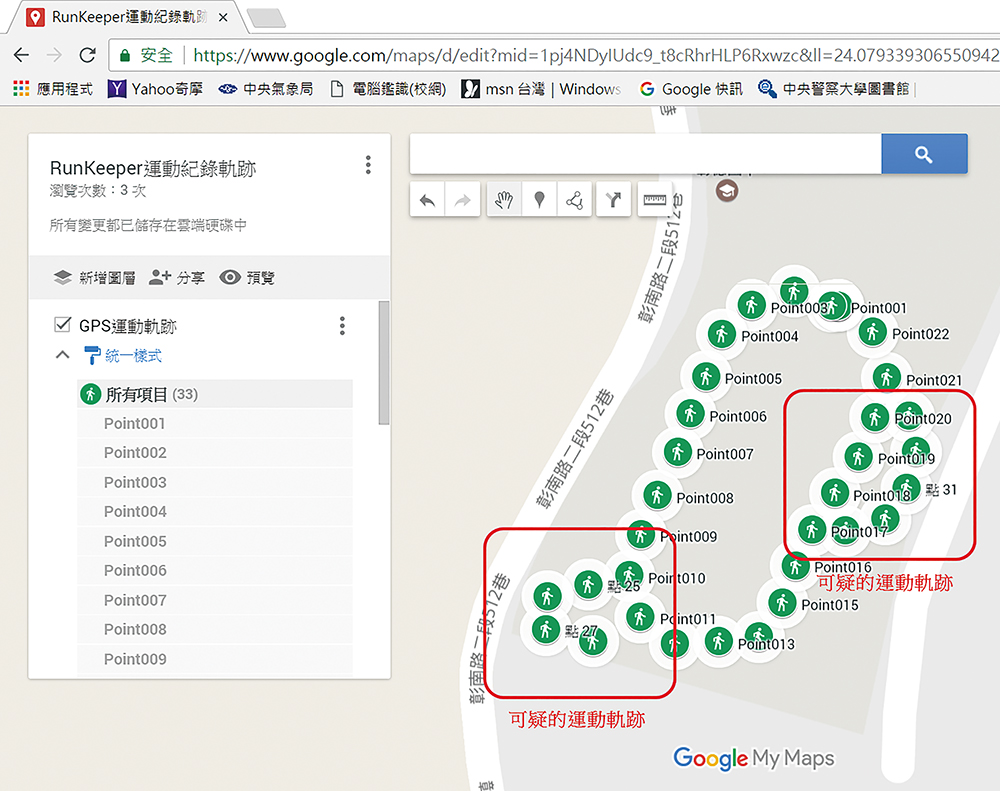The height and width of the screenshot is (791, 1000).
Task: Click the green secure lock icon
Action: [126, 55]
